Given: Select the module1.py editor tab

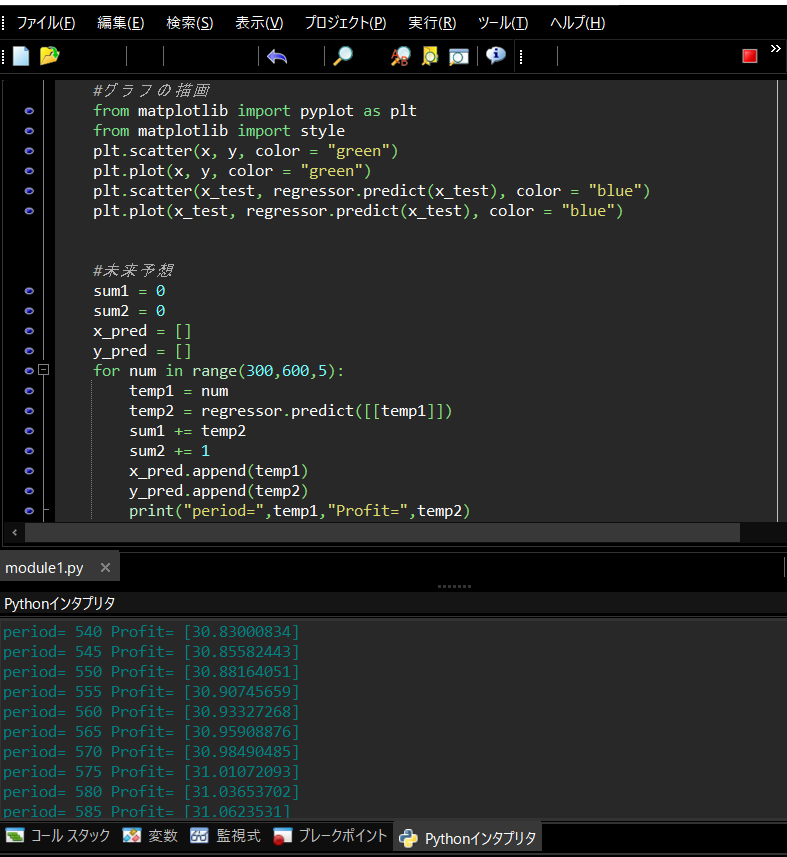Looking at the screenshot, I should click(x=44, y=568).
